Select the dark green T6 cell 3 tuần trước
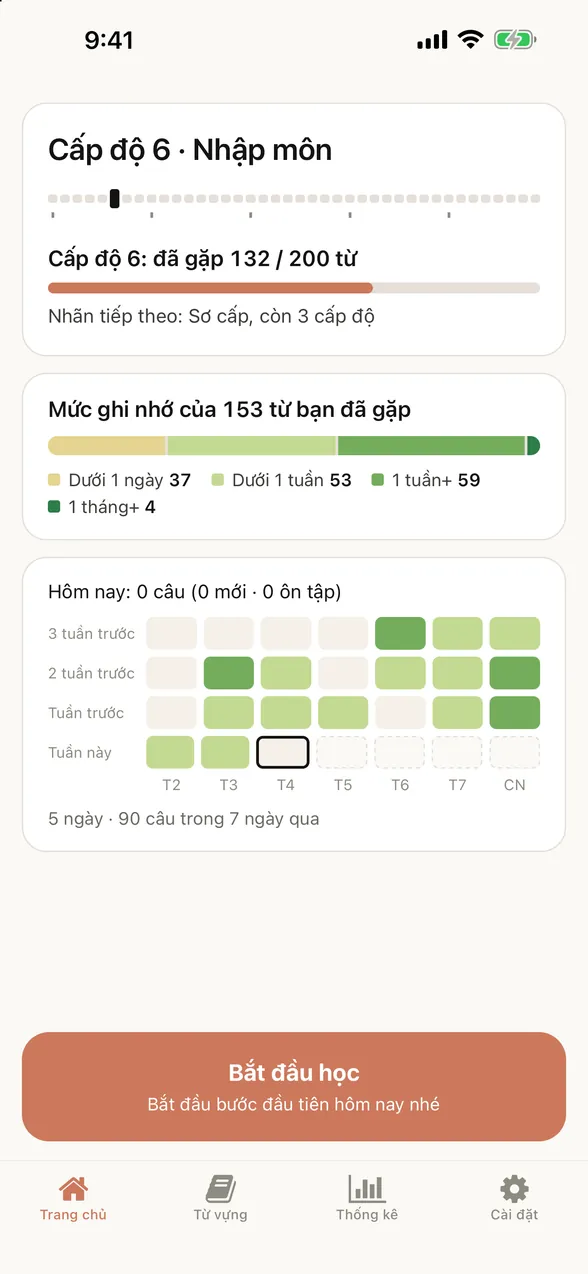Viewport: 588px width, 1274px height. tap(400, 633)
